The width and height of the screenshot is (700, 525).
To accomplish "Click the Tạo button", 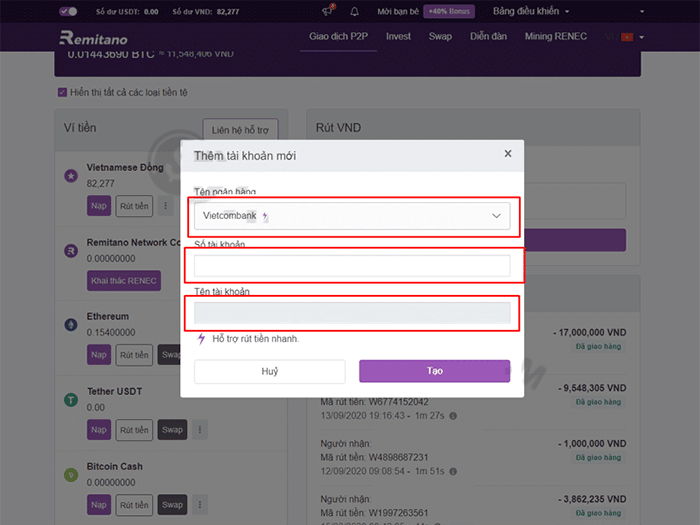I will 434,371.
